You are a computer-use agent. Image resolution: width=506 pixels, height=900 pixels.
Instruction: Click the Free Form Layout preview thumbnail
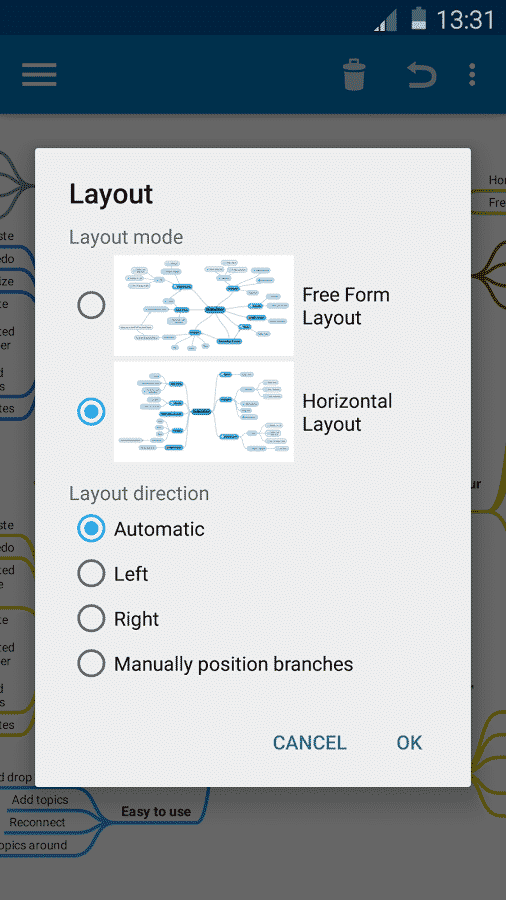[204, 305]
